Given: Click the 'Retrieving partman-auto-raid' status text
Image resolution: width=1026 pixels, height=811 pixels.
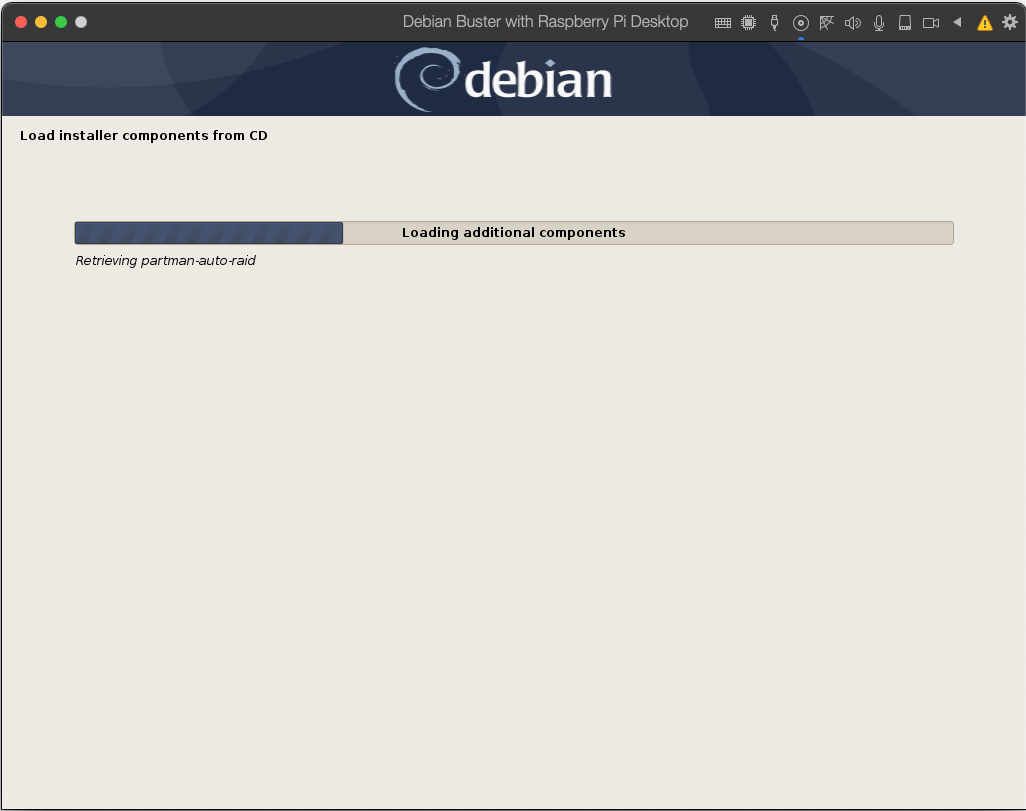Looking at the screenshot, I should click(166, 261).
